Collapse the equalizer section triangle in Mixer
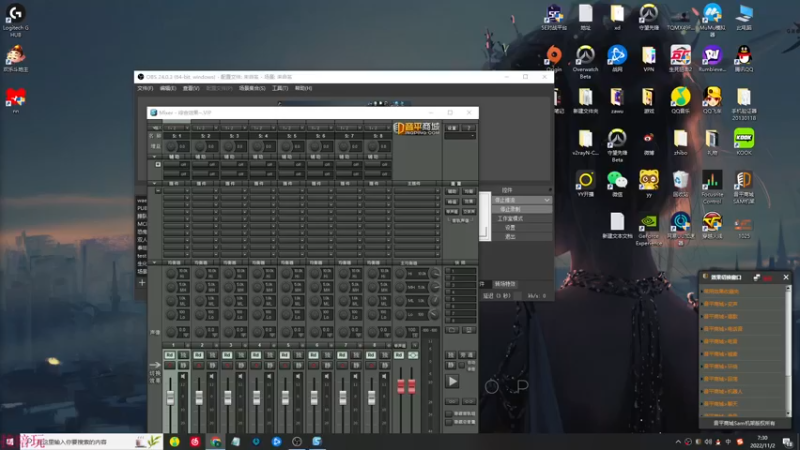This screenshot has width=800, height=450. 155,263
